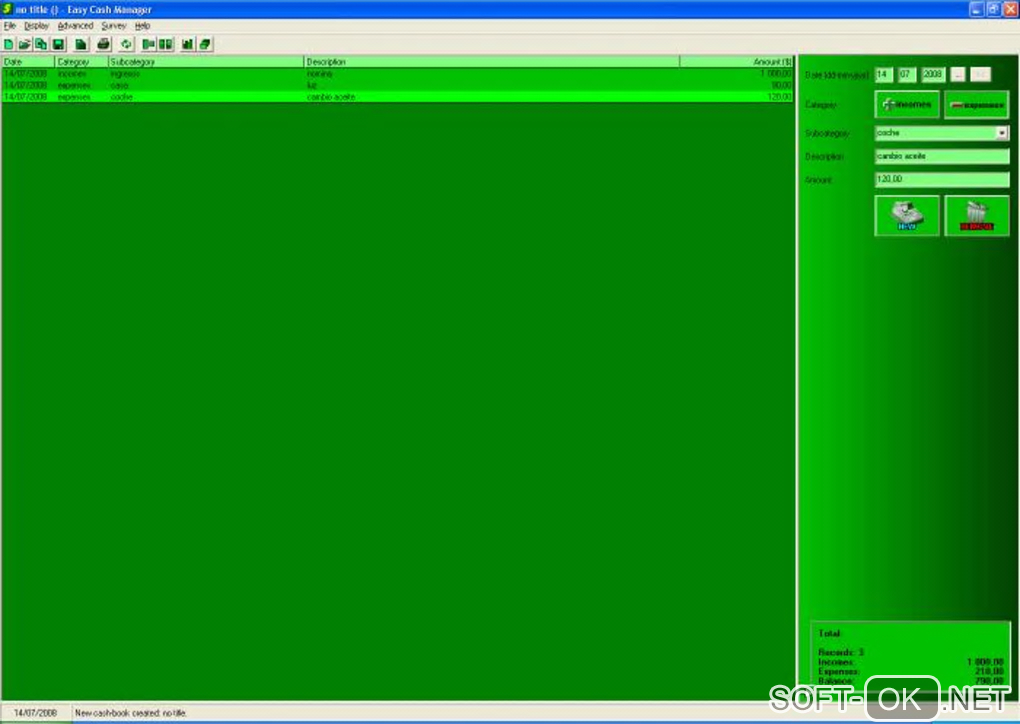Click the dark page icon right of the floppy disk
This screenshot has width=1020, height=724.
click(x=81, y=44)
